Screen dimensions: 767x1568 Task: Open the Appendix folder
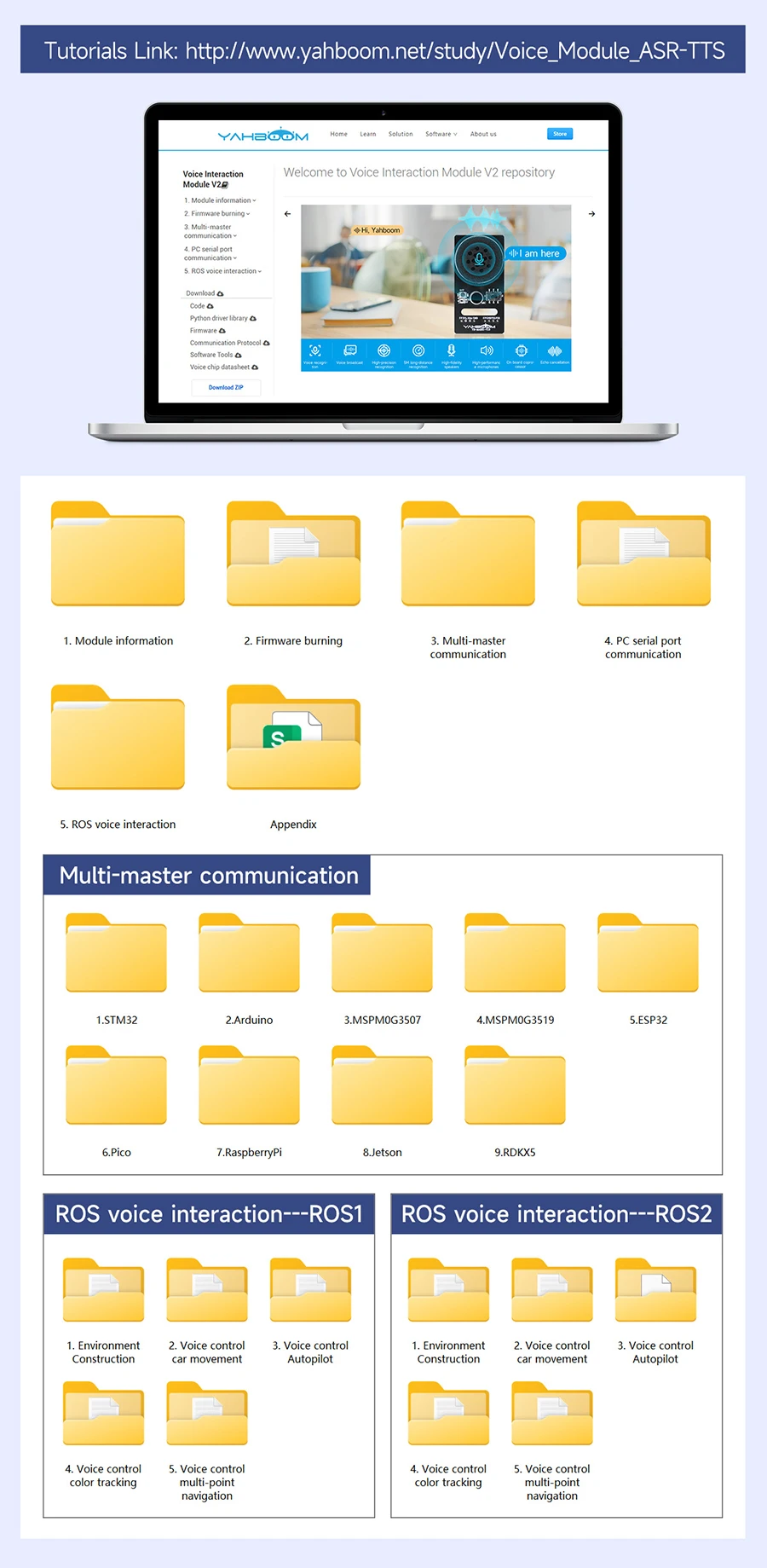click(293, 738)
